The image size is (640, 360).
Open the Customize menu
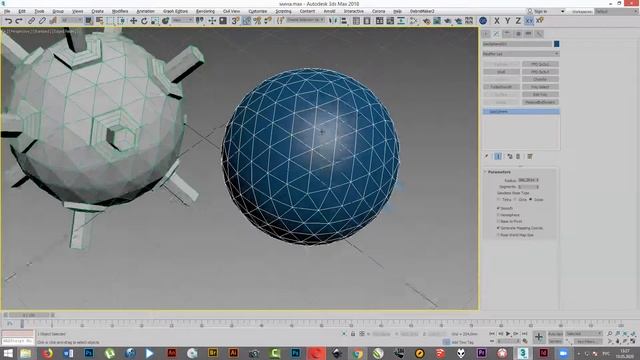pyautogui.click(x=258, y=11)
